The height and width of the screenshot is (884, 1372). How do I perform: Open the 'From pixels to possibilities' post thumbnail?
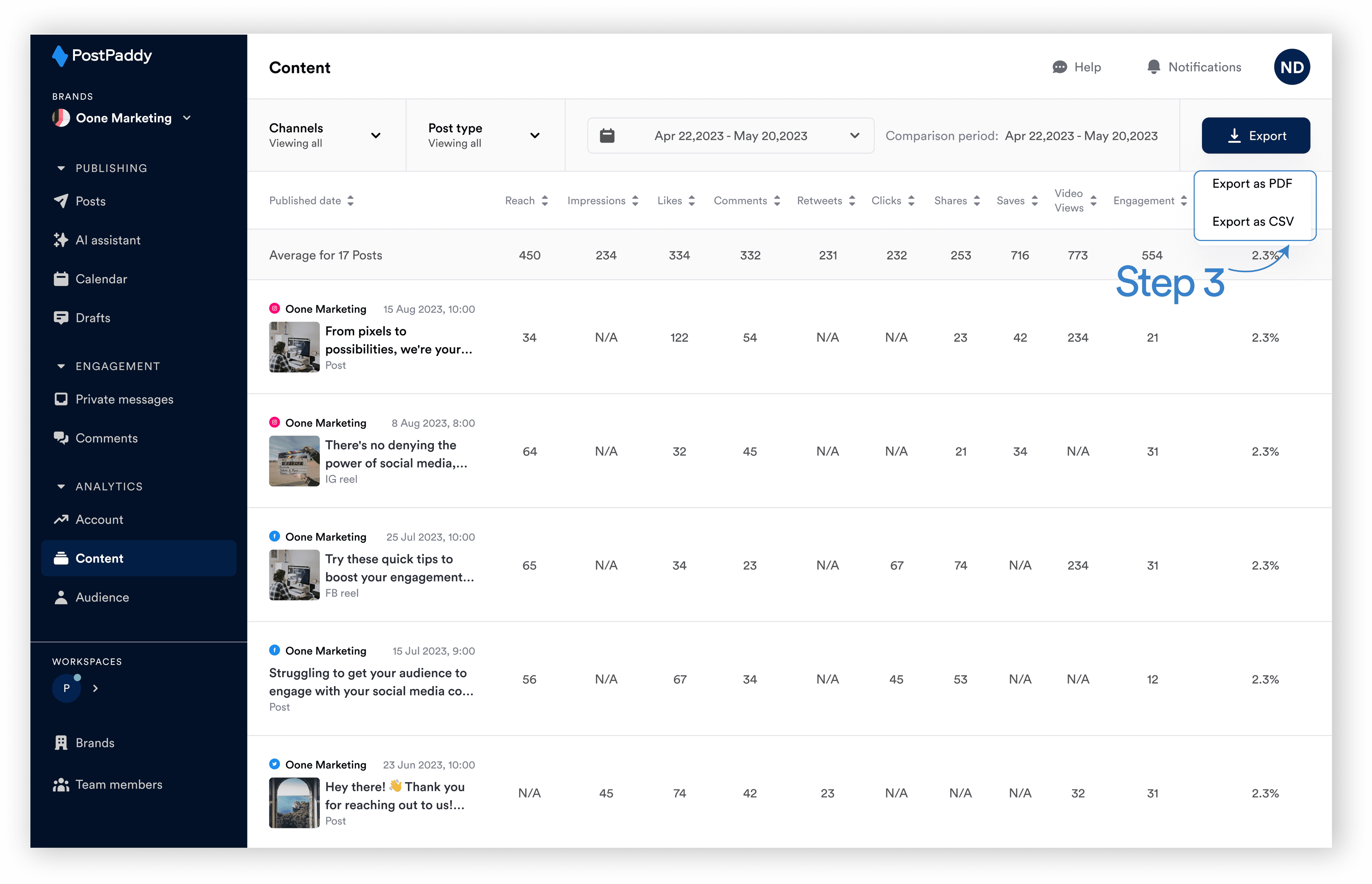(x=294, y=347)
